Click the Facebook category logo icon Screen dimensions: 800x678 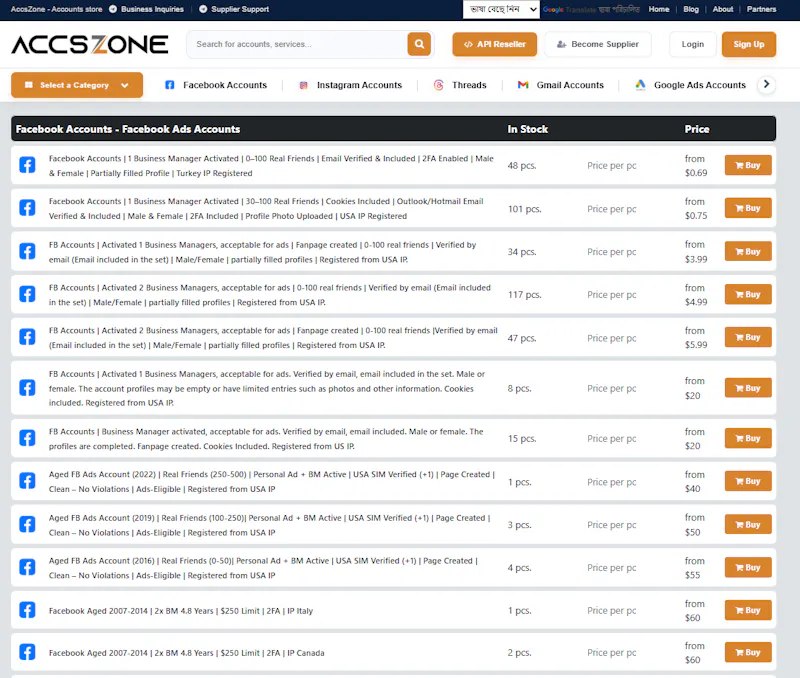click(170, 85)
